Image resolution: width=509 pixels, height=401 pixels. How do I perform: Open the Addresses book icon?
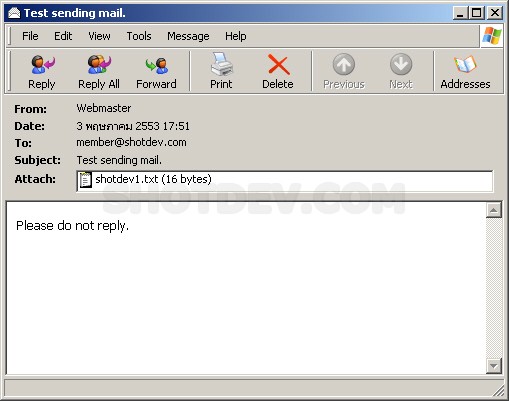465,65
